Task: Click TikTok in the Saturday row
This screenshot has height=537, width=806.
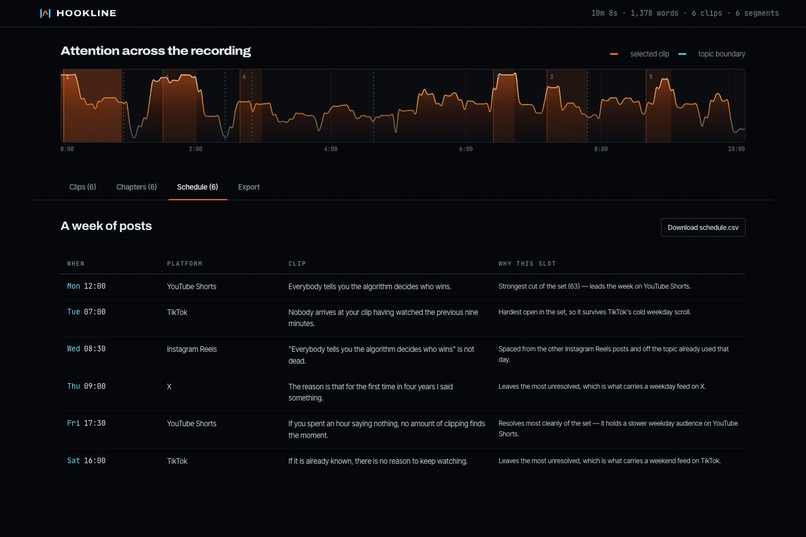Action: pos(177,461)
